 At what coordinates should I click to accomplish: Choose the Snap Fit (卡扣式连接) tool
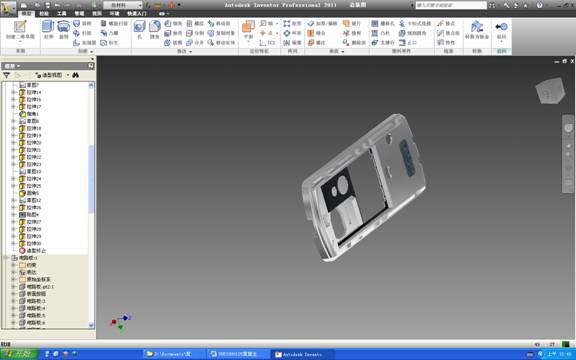[x=415, y=24]
